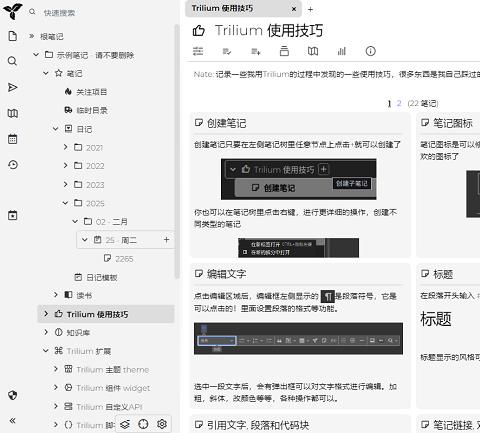Click the jump-to-note send icon
Viewport: 480px width, 433px height.
tap(12, 87)
